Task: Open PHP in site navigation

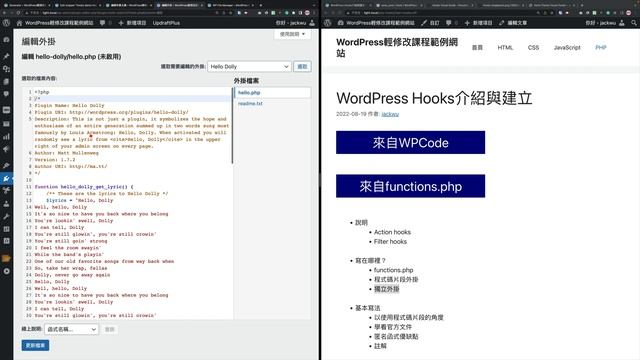Action: tap(600, 47)
